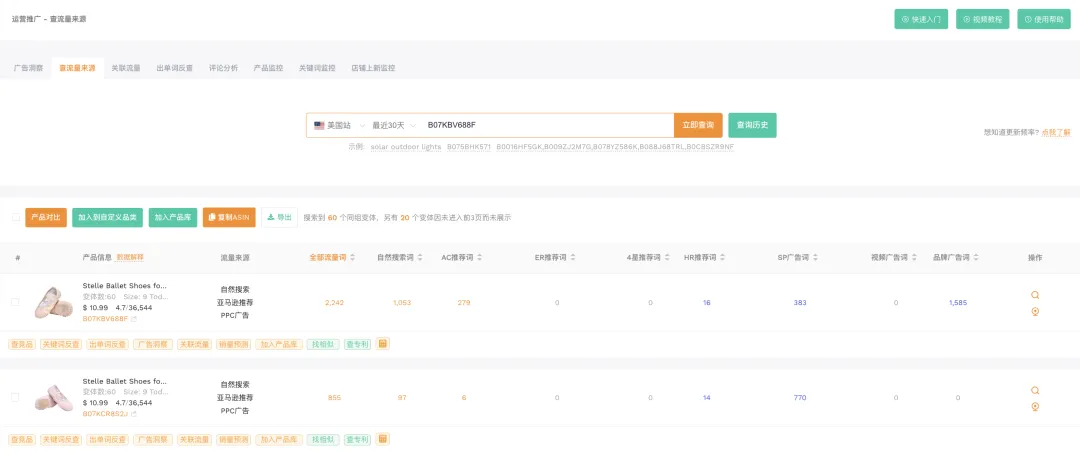Screen dimensions: 1080x453
Task: Click the B07KBV688F ASIN link
Action: tap(105, 319)
